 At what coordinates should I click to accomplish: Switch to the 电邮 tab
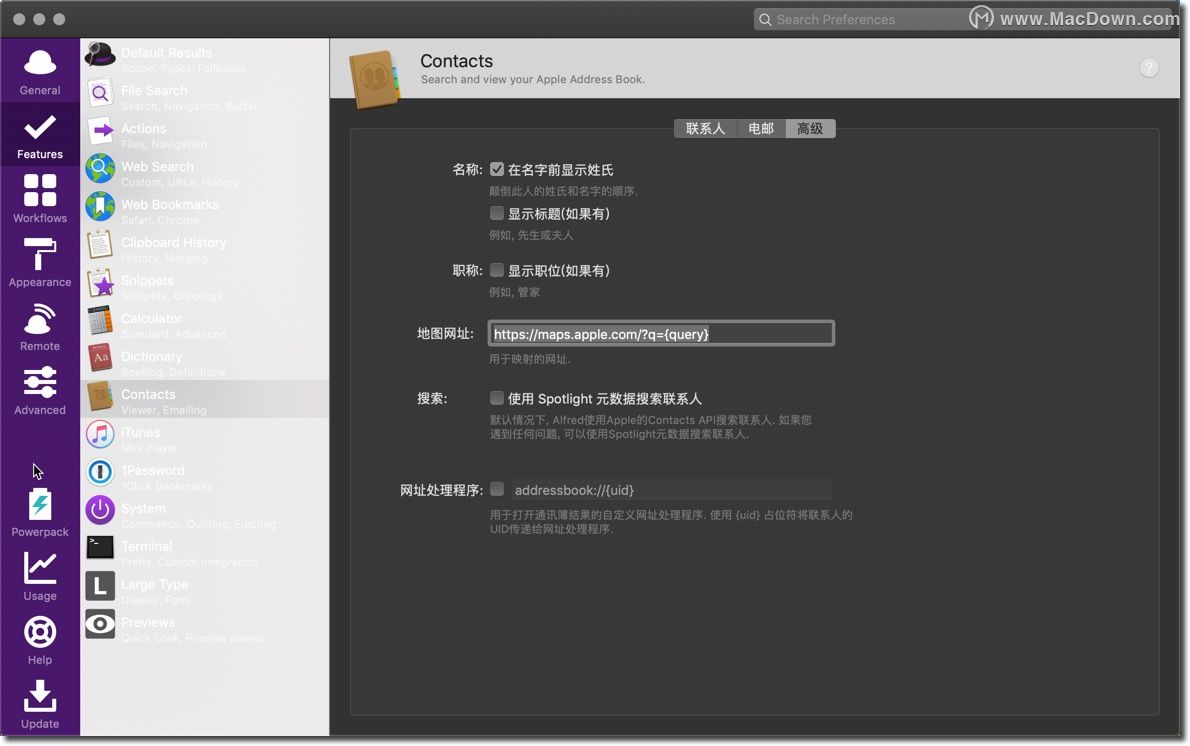(x=760, y=128)
